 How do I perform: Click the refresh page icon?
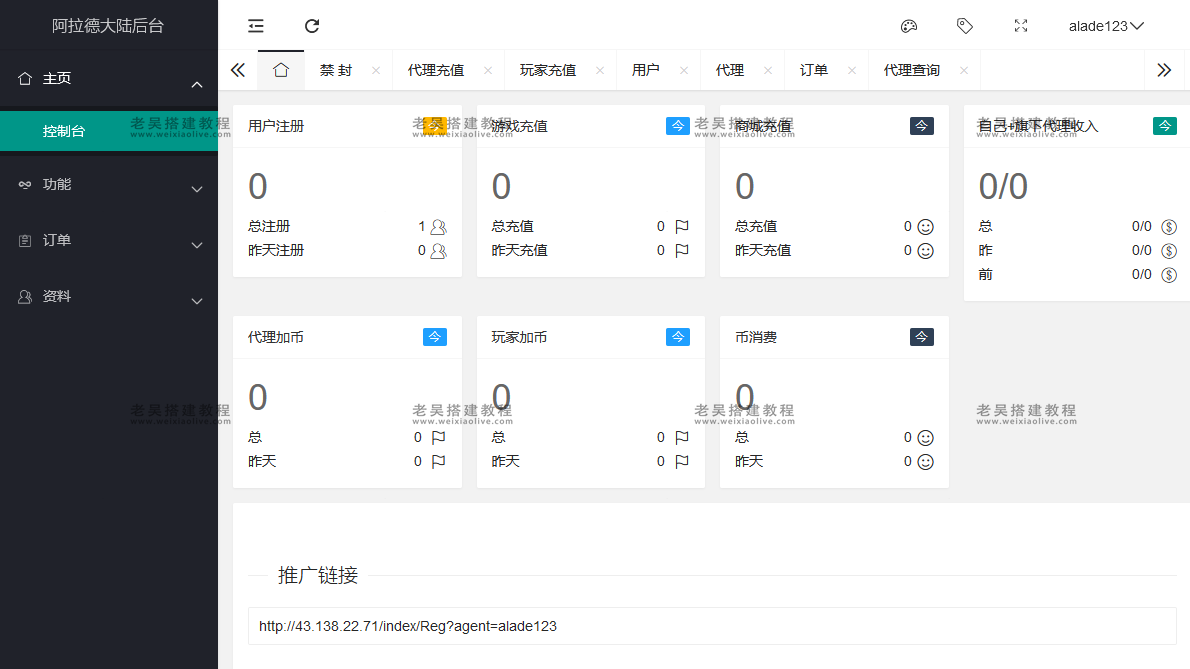(311, 25)
